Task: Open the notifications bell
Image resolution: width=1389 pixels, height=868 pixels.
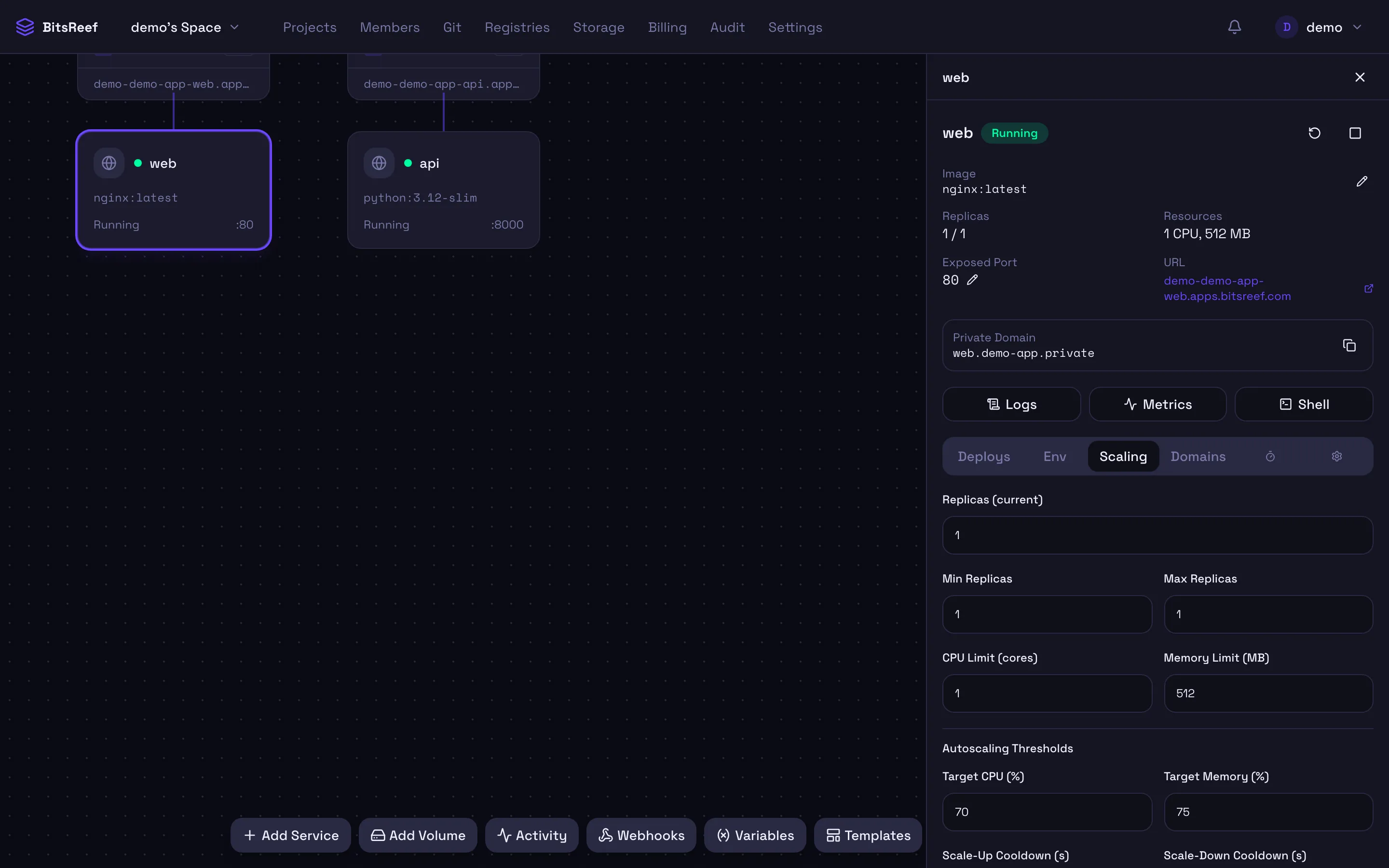Action: (1234, 27)
